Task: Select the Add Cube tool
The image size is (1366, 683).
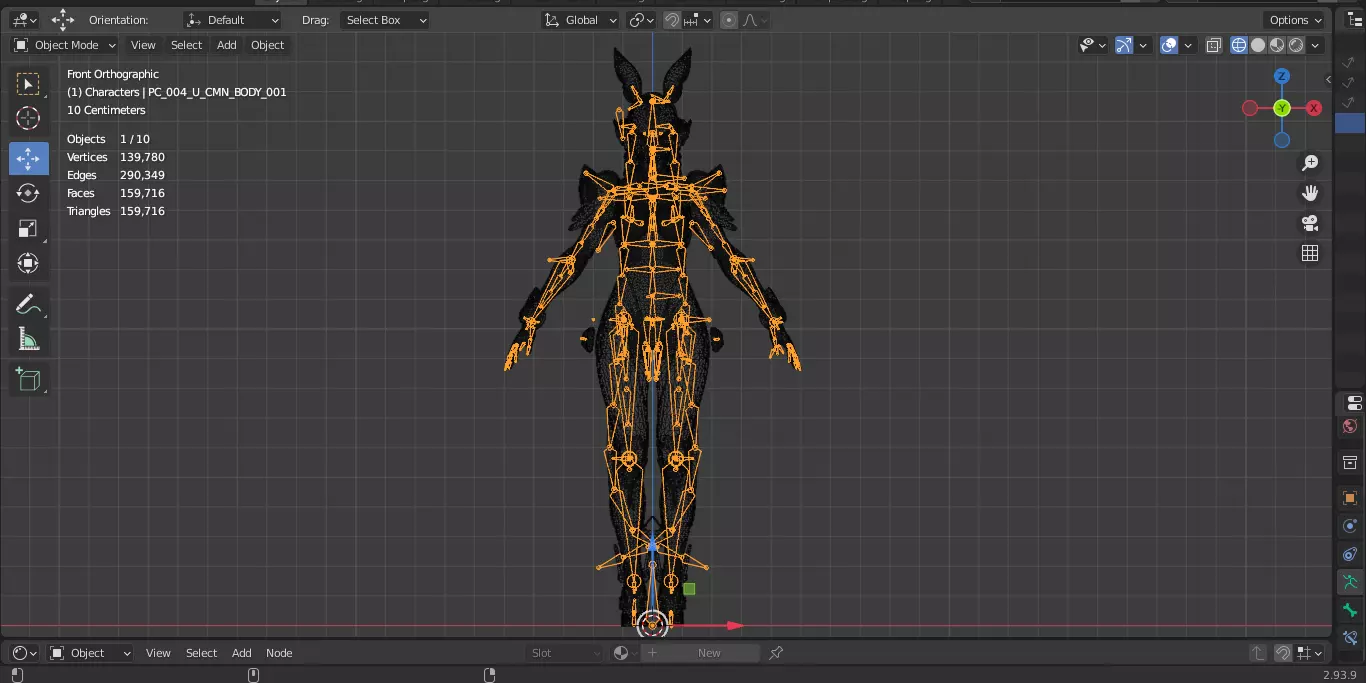Action: (28, 379)
